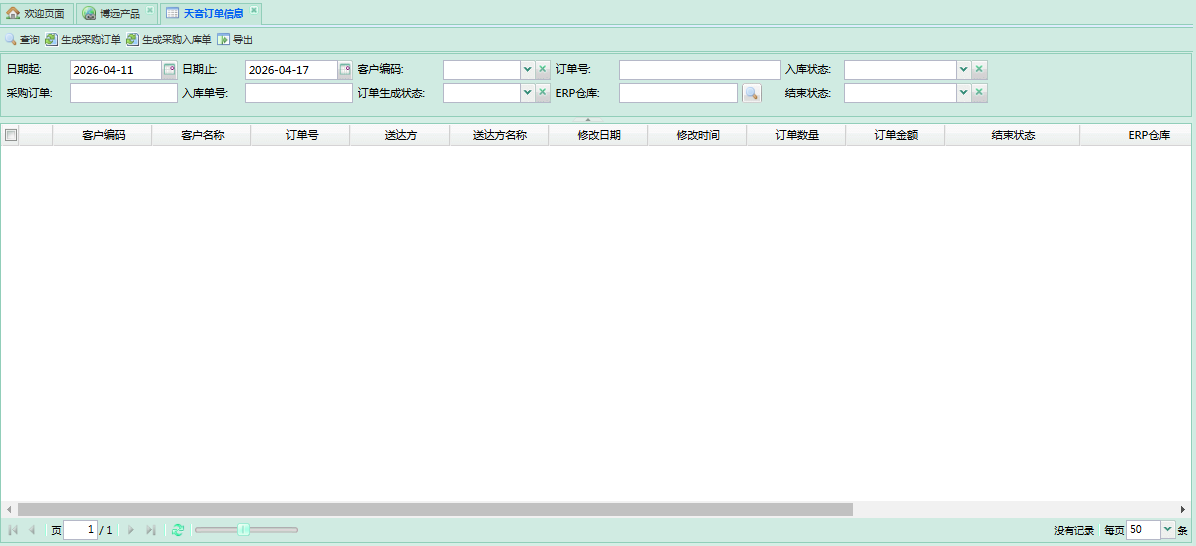The height and width of the screenshot is (546, 1196).
Task: Click the slider handle in the pager bar
Action: pyautogui.click(x=243, y=530)
